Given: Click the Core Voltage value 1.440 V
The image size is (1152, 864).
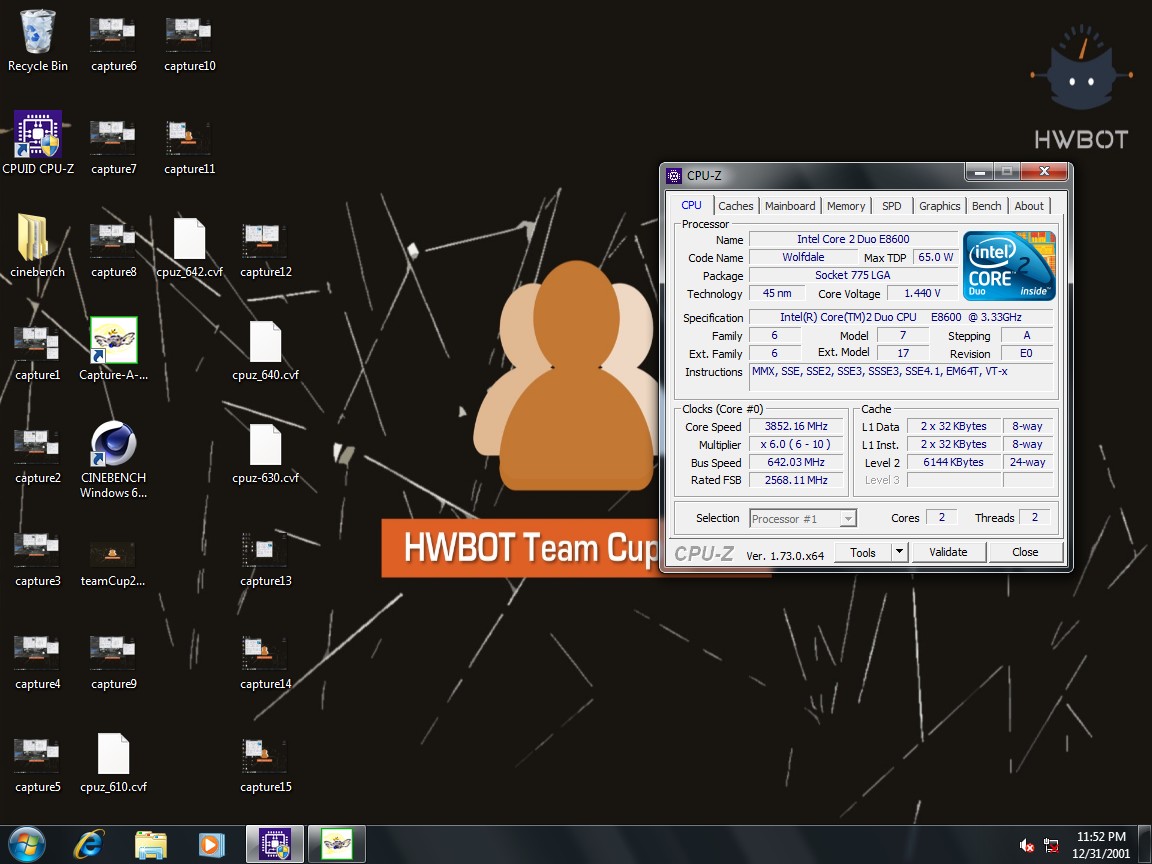Looking at the screenshot, I should pyautogui.click(x=922, y=293).
